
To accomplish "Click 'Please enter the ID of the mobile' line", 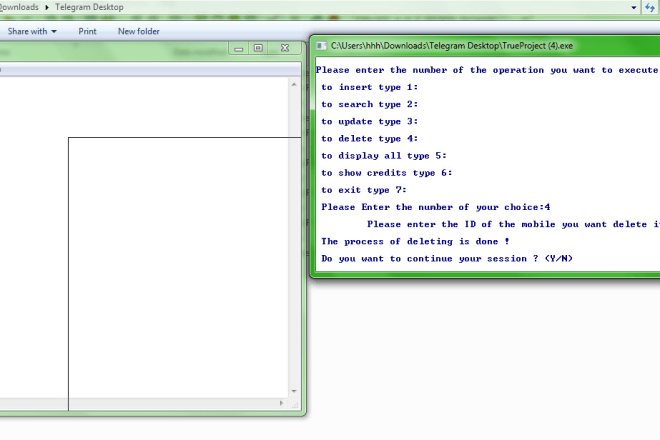I will (514, 224).
